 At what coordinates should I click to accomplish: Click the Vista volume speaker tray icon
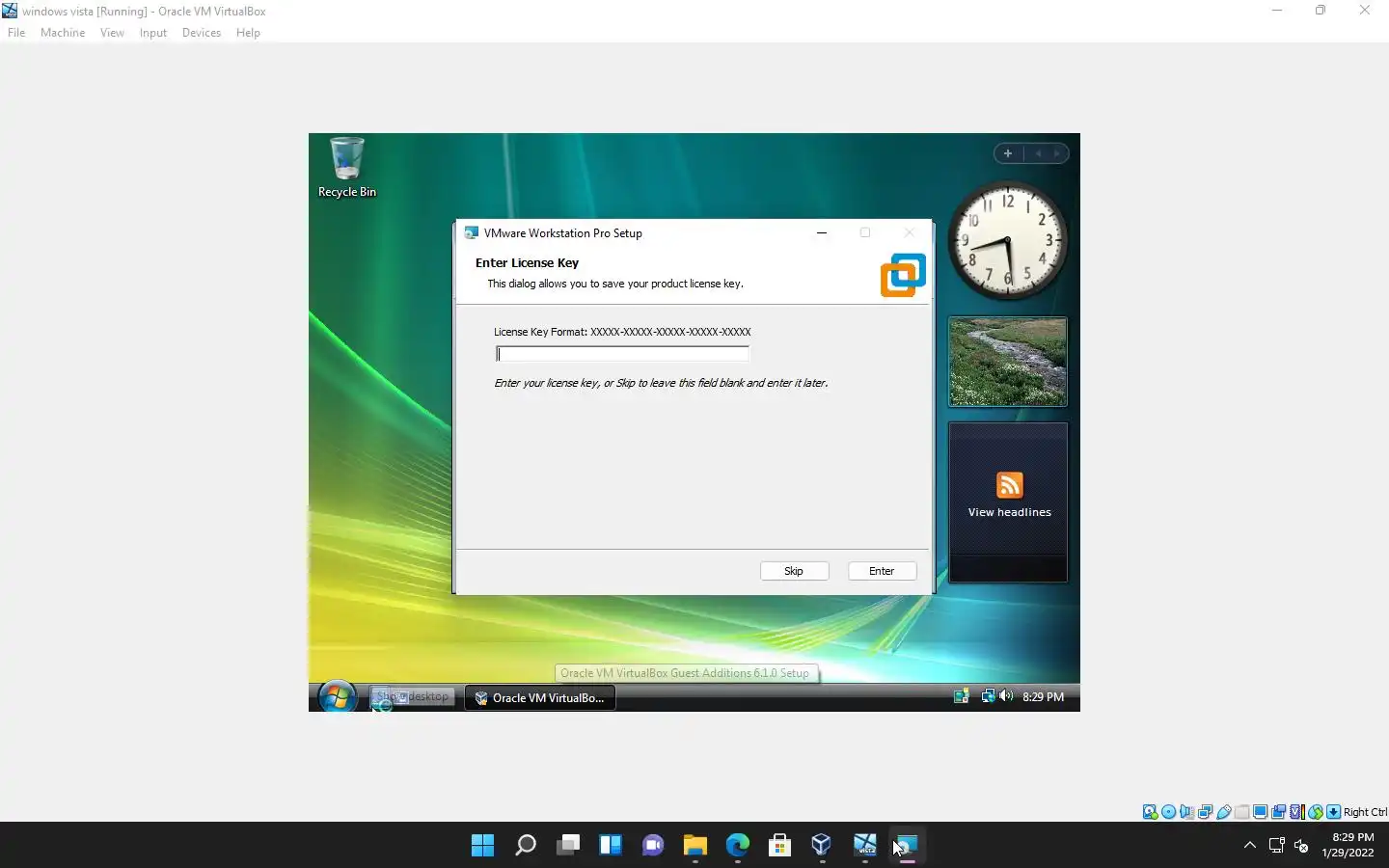(1006, 696)
